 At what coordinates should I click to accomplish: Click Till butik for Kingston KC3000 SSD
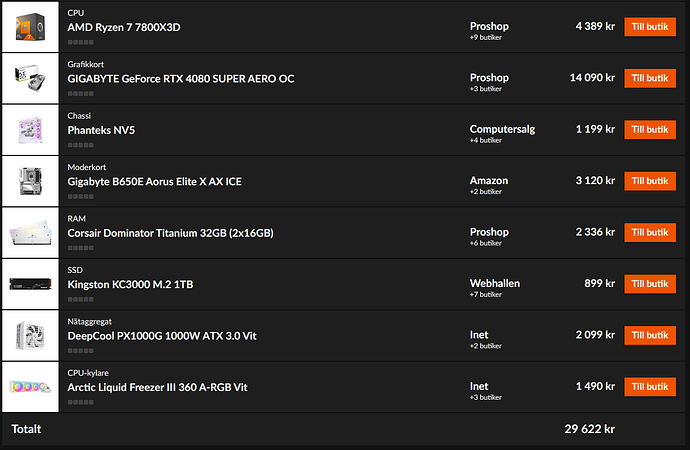[x=650, y=284]
